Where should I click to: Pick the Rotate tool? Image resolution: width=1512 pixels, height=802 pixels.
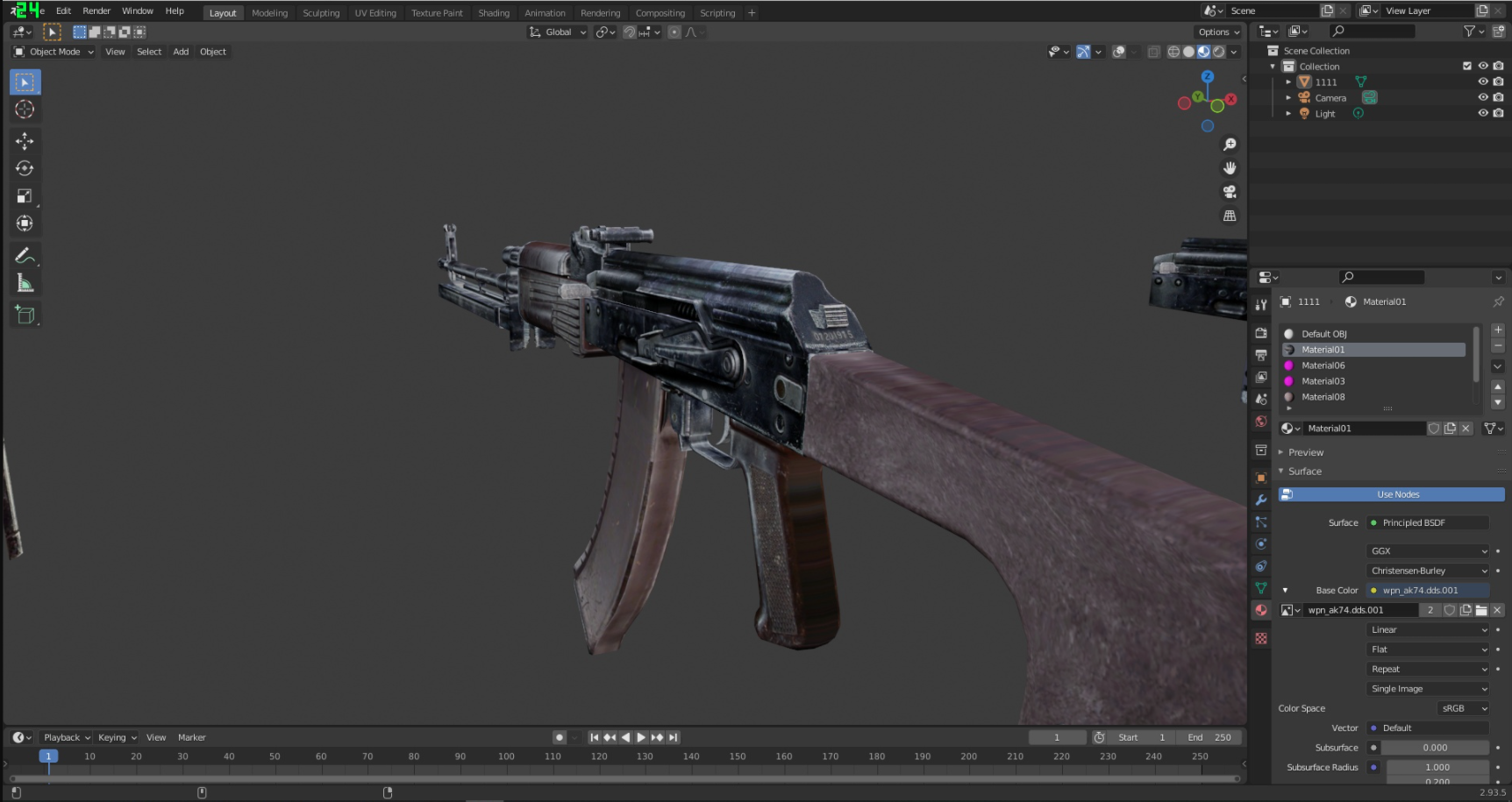pos(25,168)
